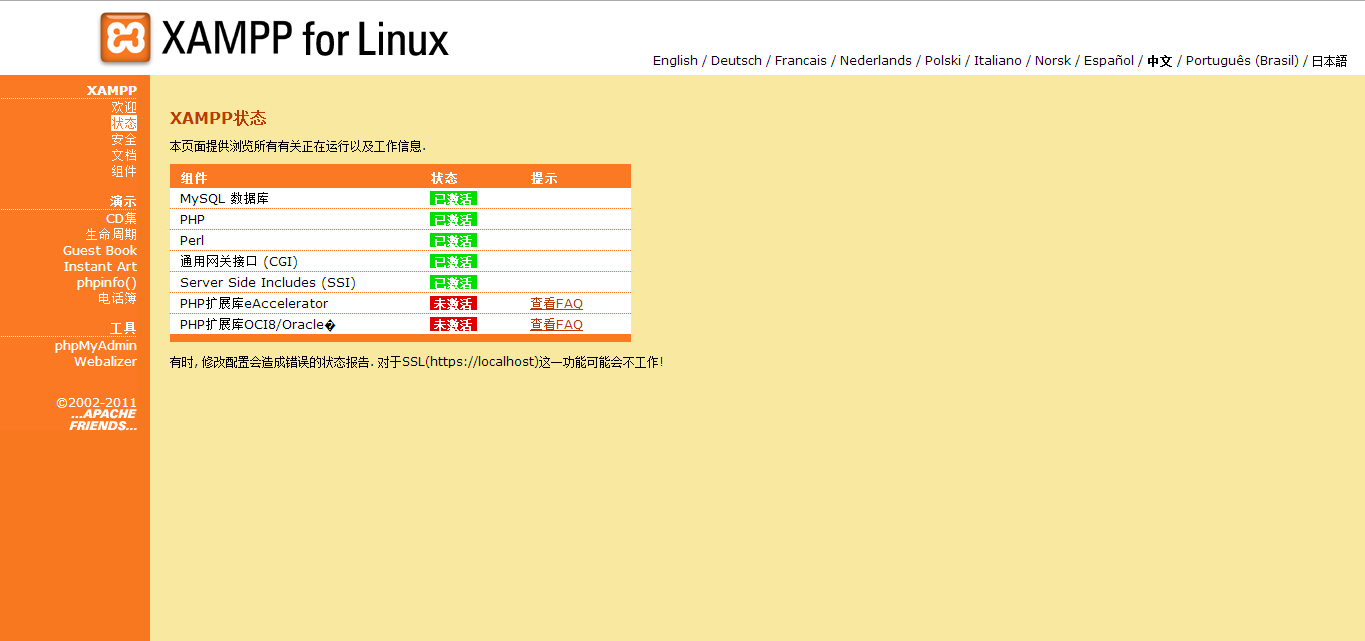This screenshot has height=641, width=1365.
Task: Open the 组件 sidebar page
Action: 124,171
